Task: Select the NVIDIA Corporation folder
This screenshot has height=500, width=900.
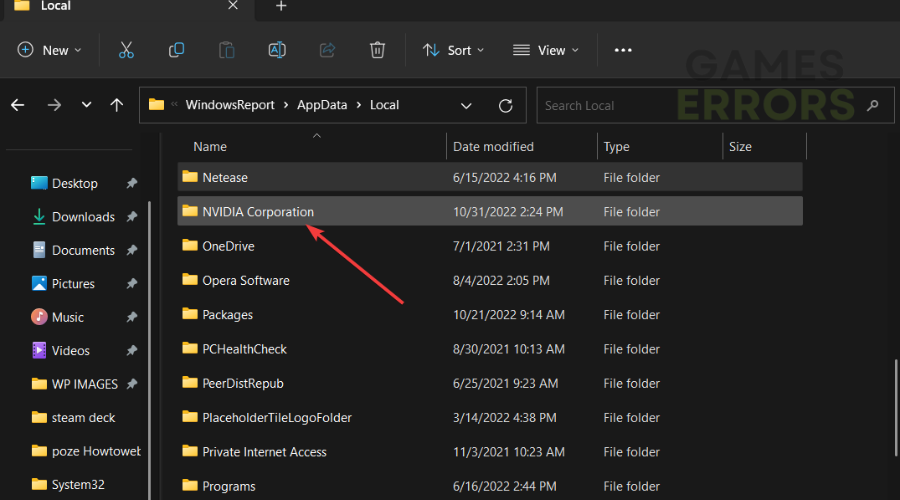Action: coord(258,212)
